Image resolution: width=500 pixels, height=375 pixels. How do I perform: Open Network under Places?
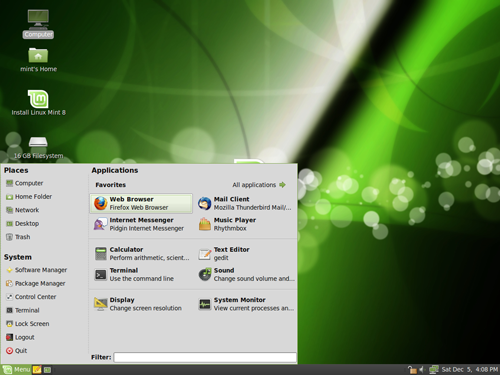point(23,210)
